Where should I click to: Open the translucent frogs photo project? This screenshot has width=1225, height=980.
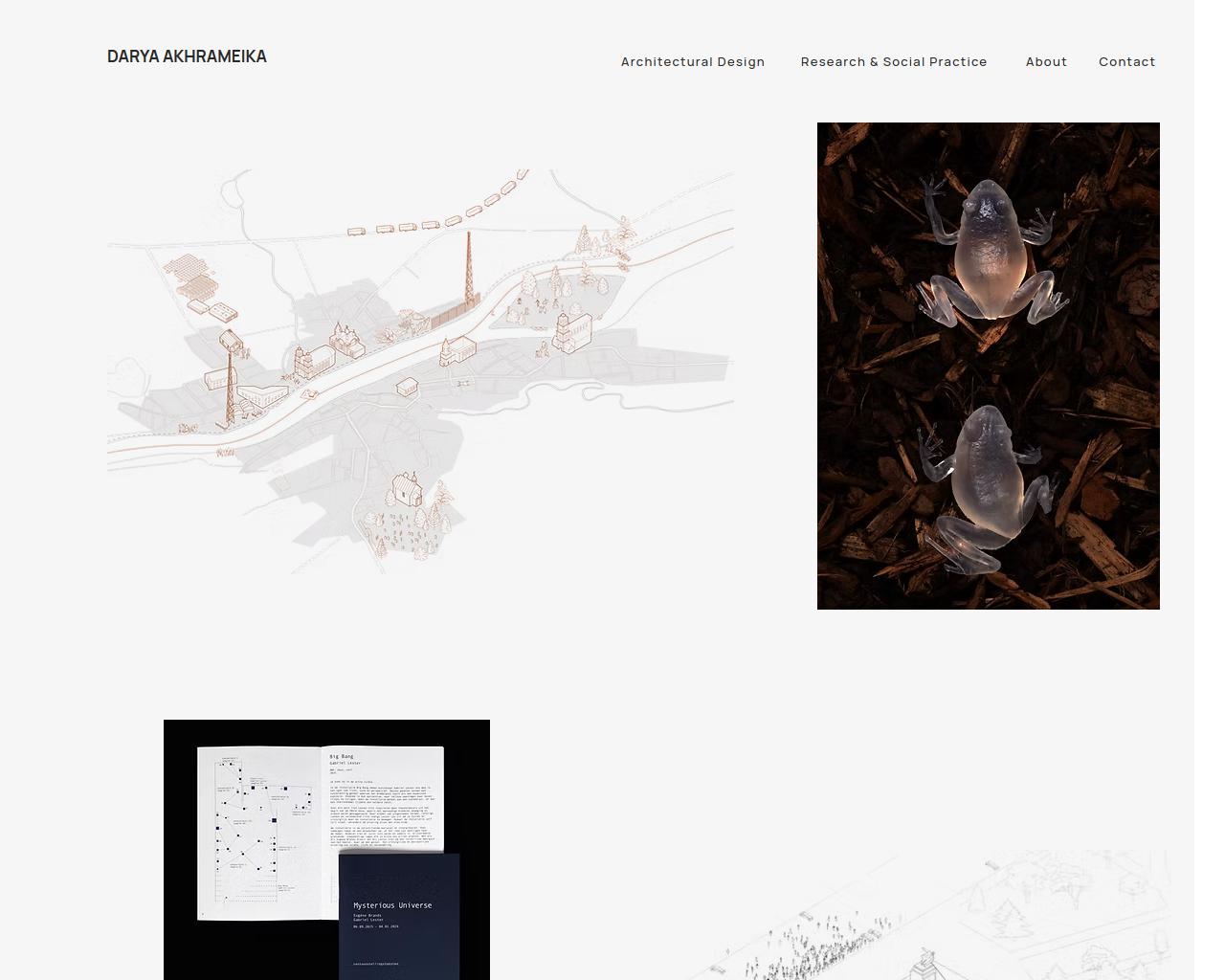tap(988, 366)
